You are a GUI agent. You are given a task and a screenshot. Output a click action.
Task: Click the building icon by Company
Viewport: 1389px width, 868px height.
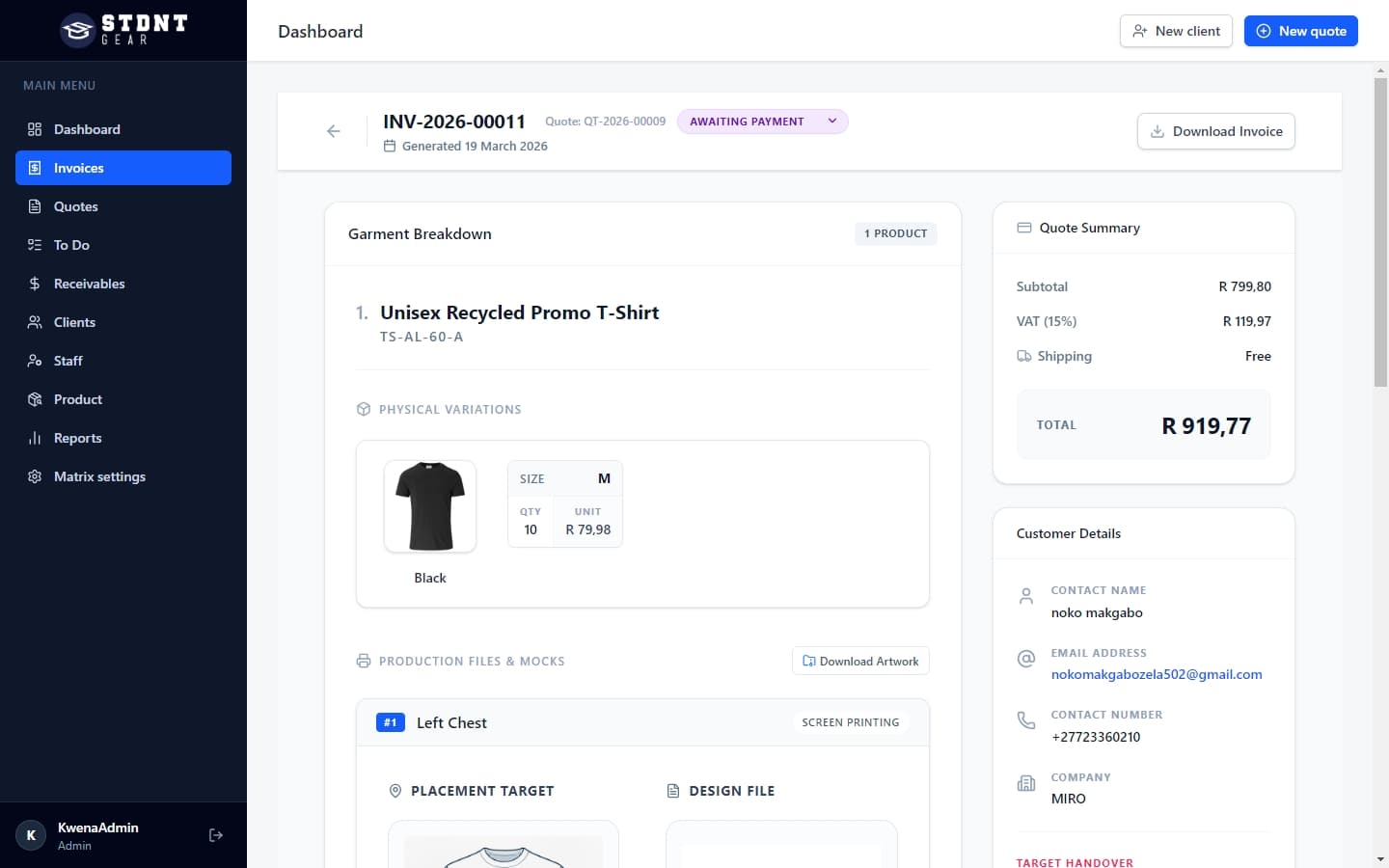1026,783
